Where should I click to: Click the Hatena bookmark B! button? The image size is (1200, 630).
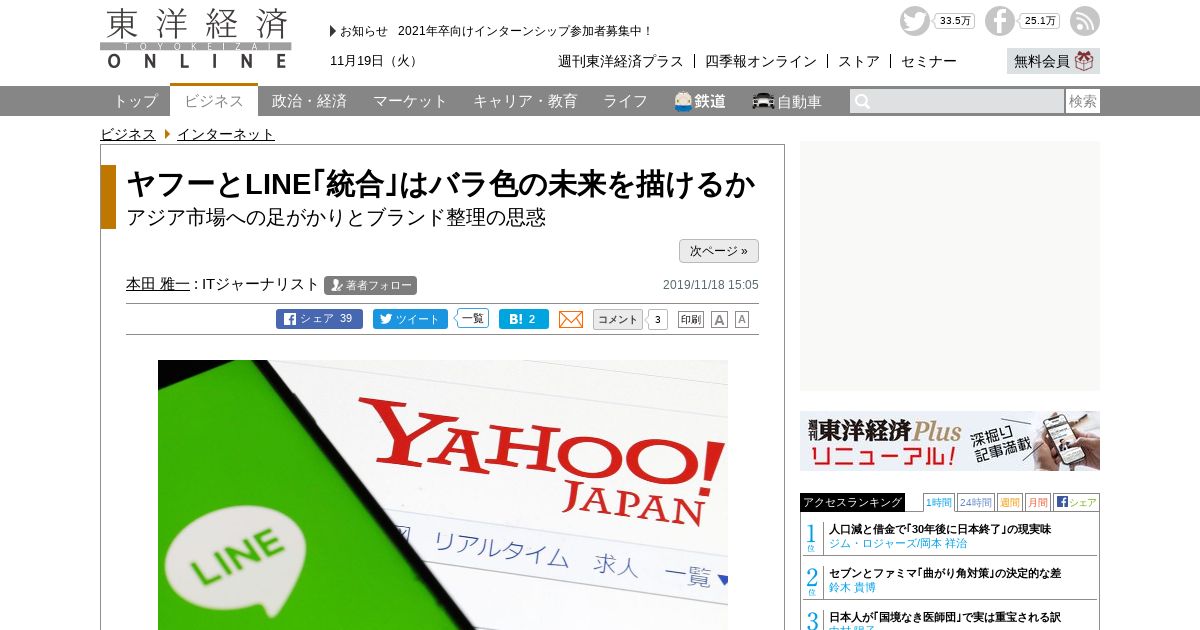pyautogui.click(x=524, y=319)
